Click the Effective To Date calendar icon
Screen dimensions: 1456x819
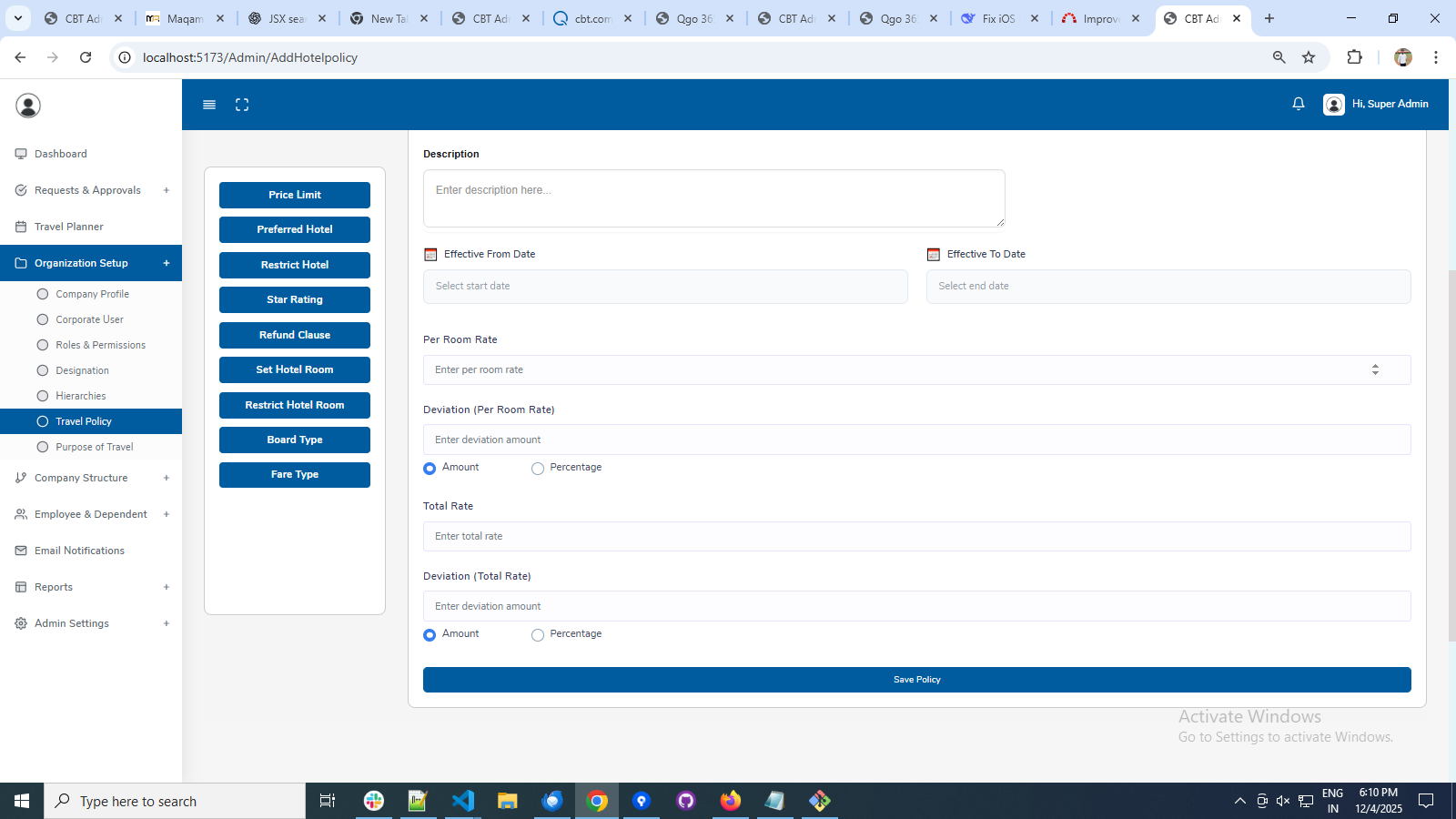point(934,255)
